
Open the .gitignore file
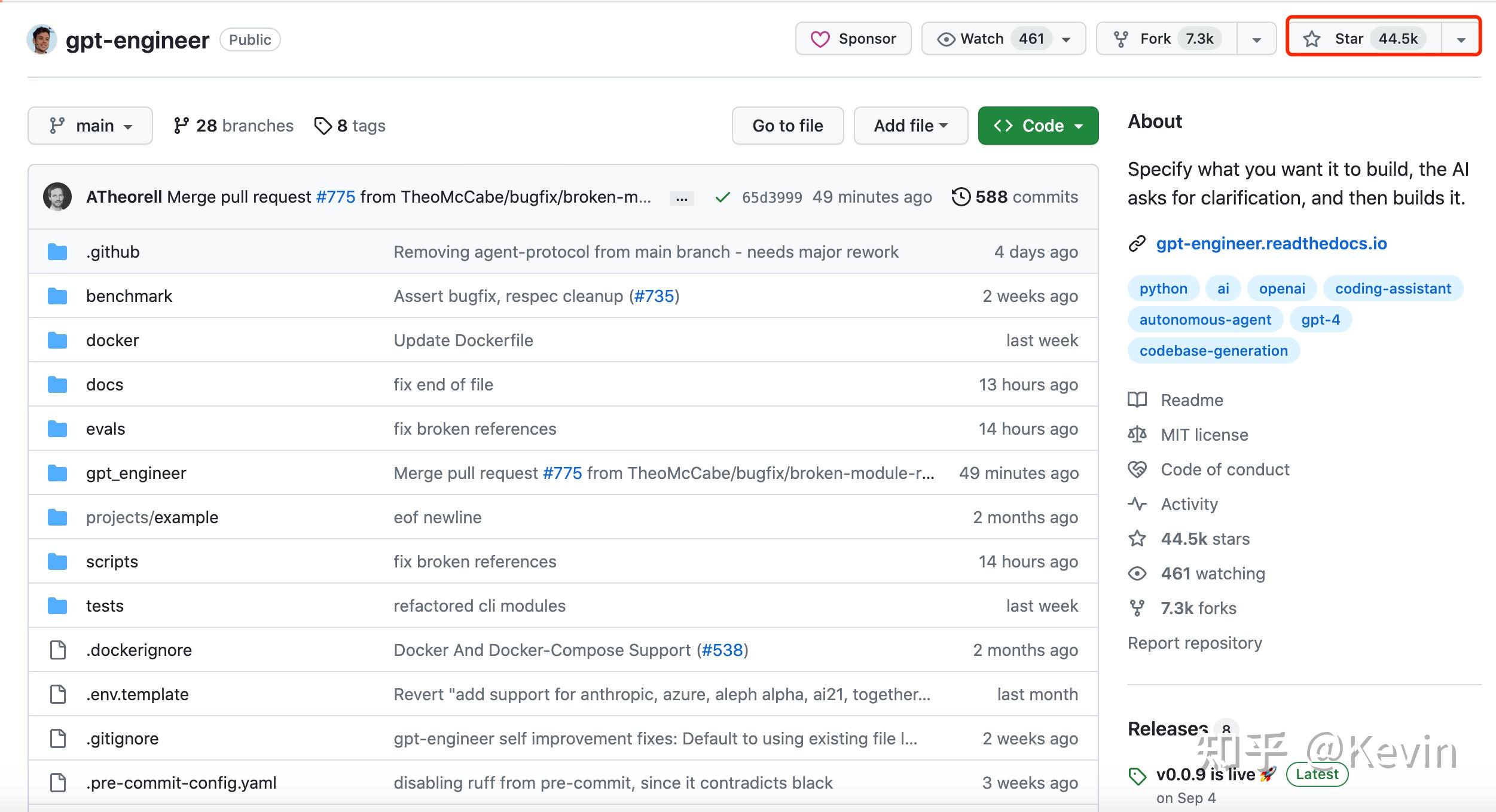[122, 738]
